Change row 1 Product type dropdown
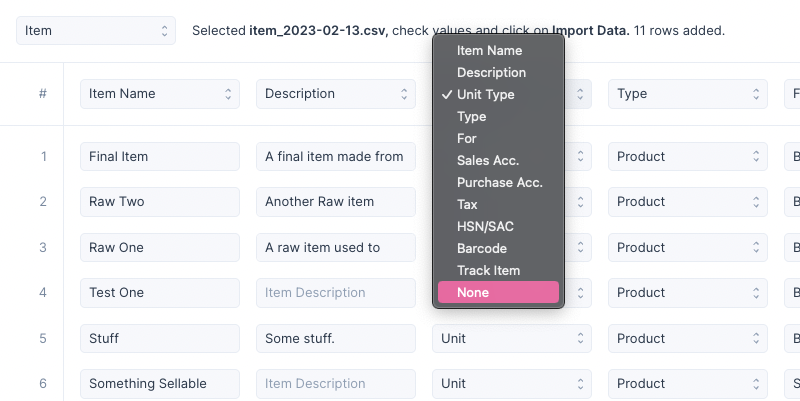This screenshot has width=800, height=401. [x=688, y=156]
